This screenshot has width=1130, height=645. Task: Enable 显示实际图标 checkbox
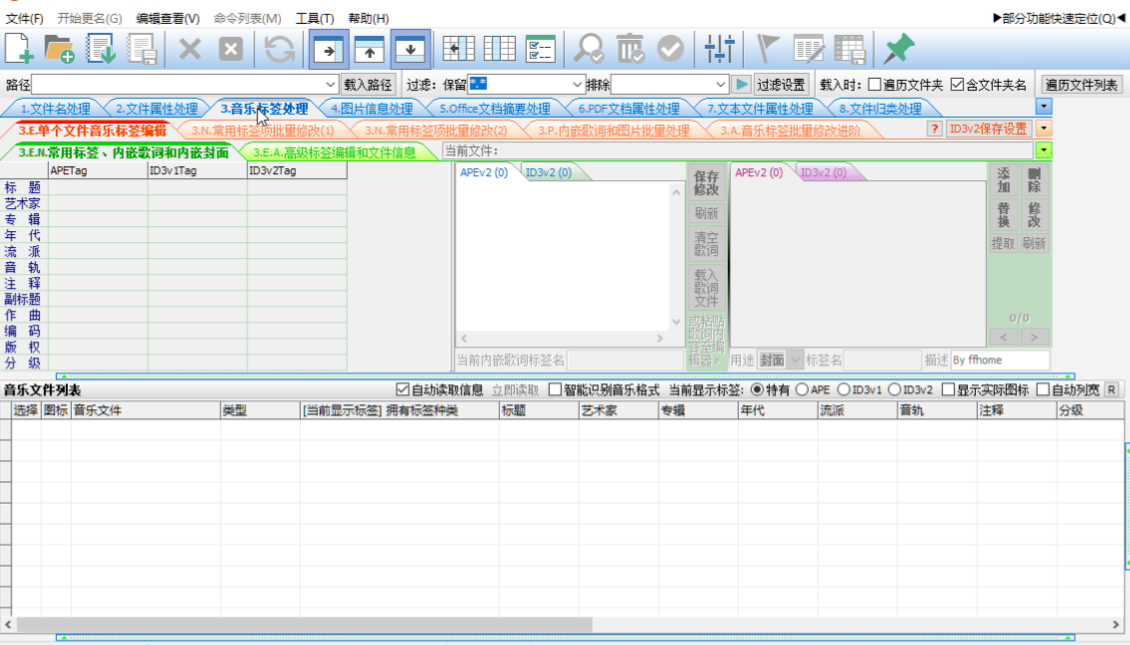[x=948, y=390]
